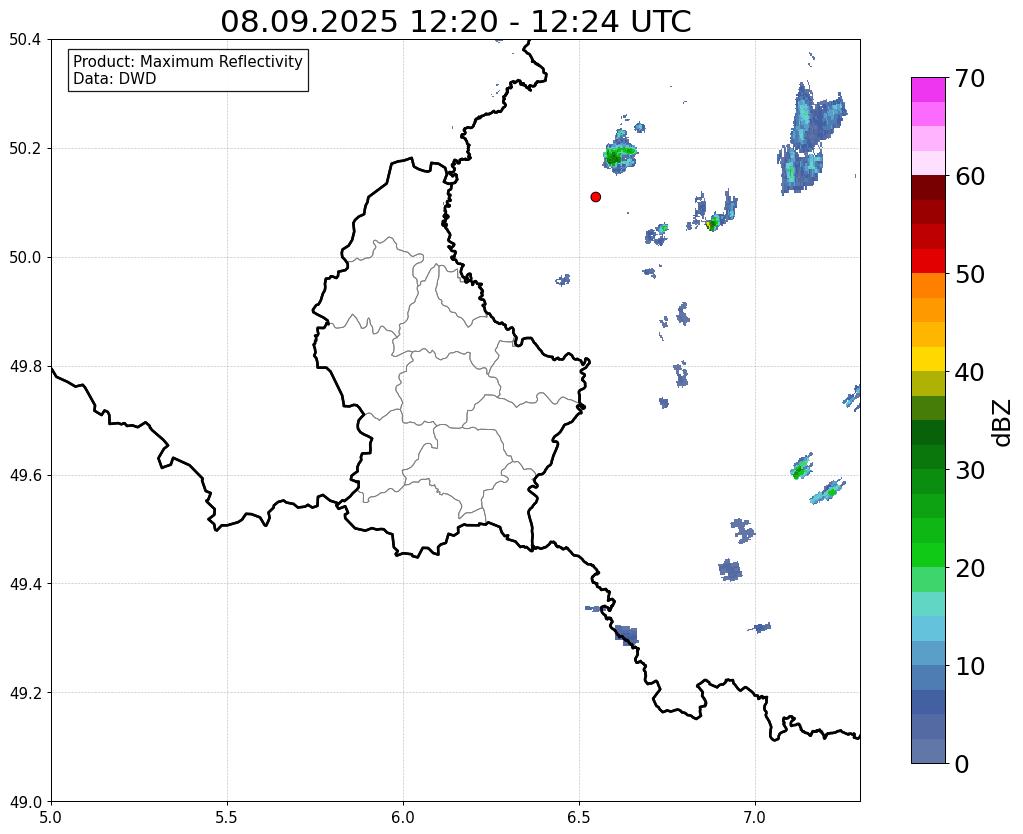Click the 6.0 longitude axis label
Viewport: 1023px width, 834px height.
[x=403, y=817]
